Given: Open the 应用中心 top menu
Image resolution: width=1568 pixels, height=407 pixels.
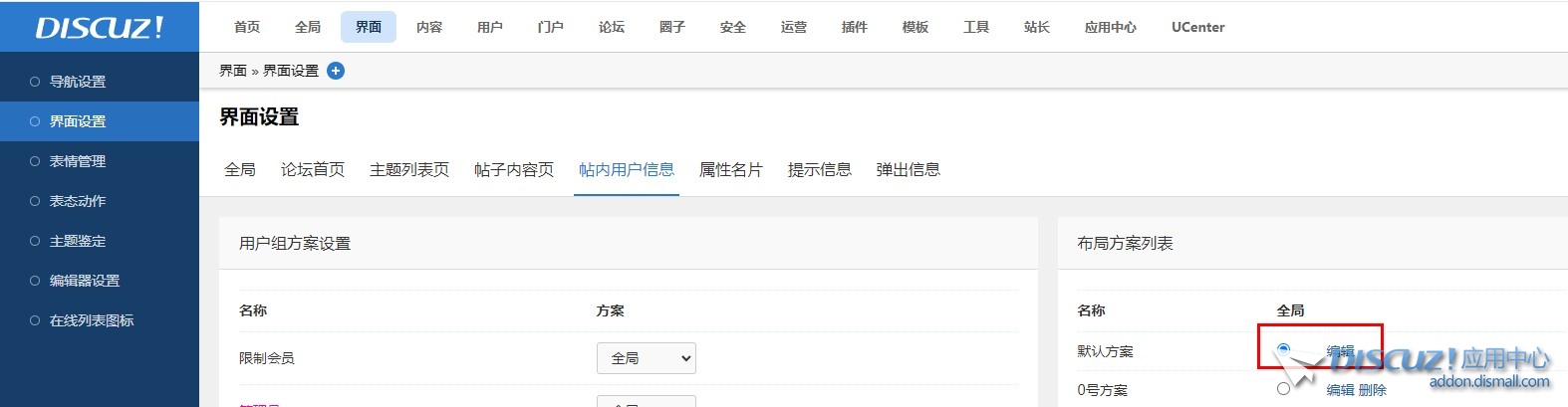Looking at the screenshot, I should pos(1110,27).
